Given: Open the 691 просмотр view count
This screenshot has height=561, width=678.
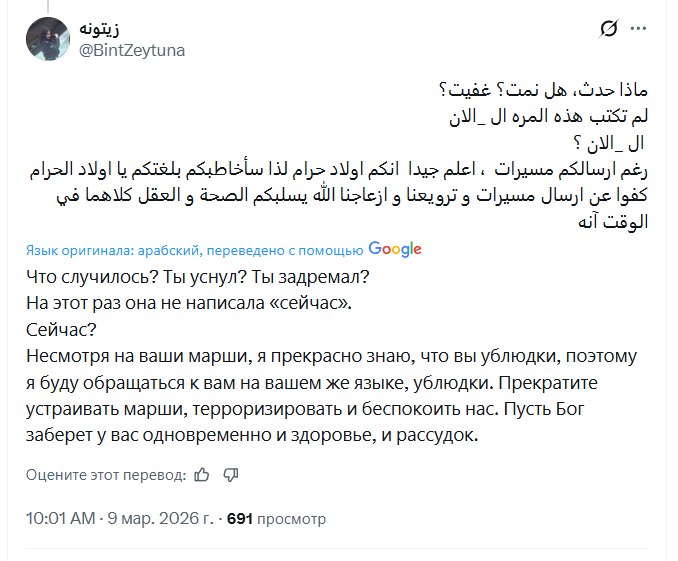Looking at the screenshot, I should [x=277, y=519].
